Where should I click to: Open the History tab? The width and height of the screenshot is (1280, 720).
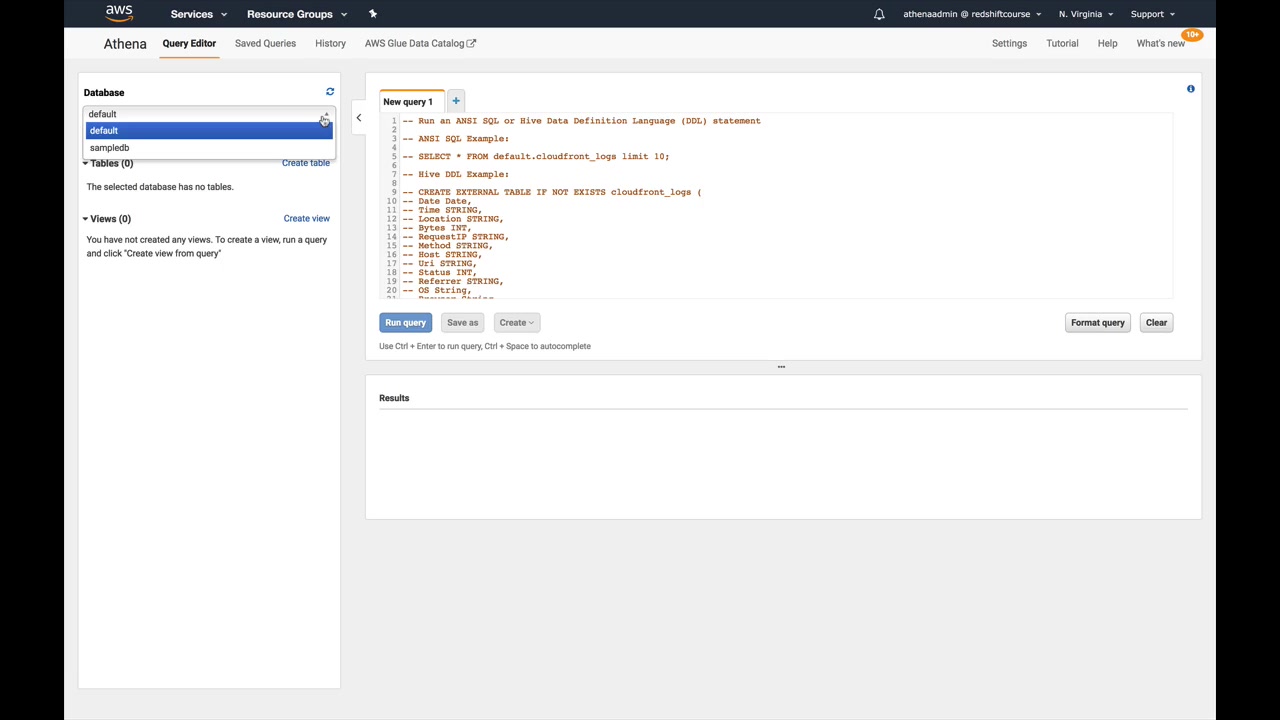[x=330, y=43]
